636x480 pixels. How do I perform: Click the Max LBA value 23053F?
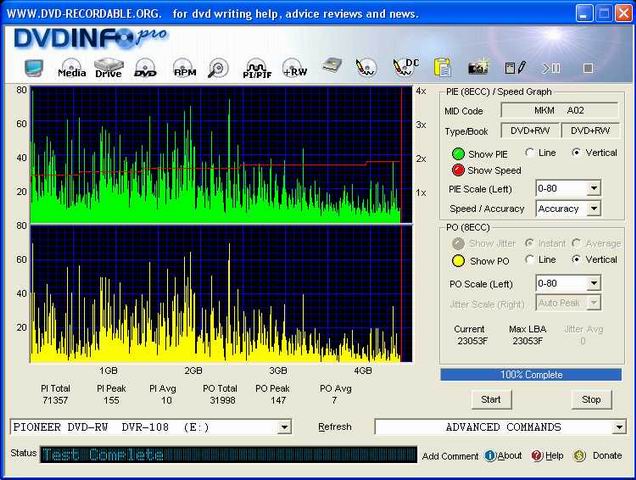click(527, 341)
